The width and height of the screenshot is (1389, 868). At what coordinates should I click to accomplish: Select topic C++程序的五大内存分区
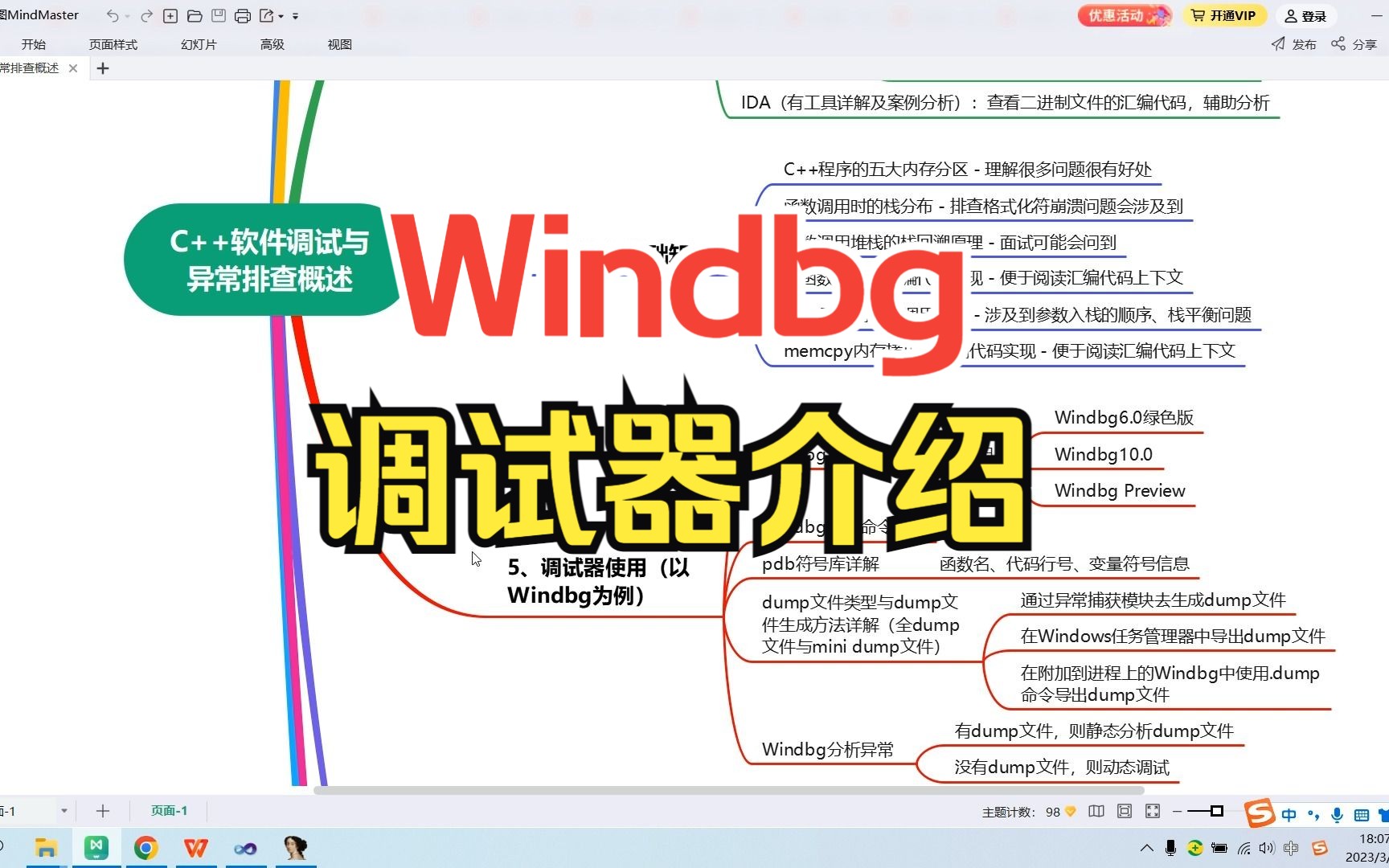point(968,169)
